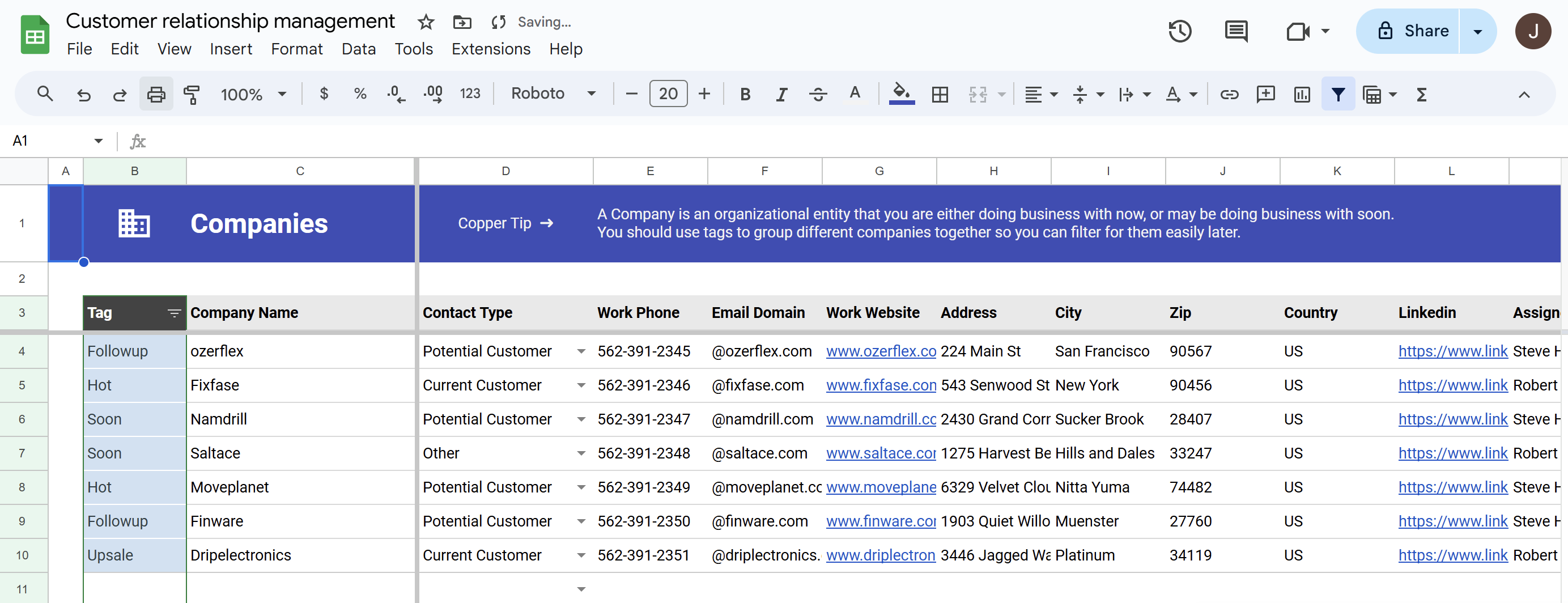Open the functions sigma icon
Viewport: 1568px width, 603px height.
point(1421,94)
